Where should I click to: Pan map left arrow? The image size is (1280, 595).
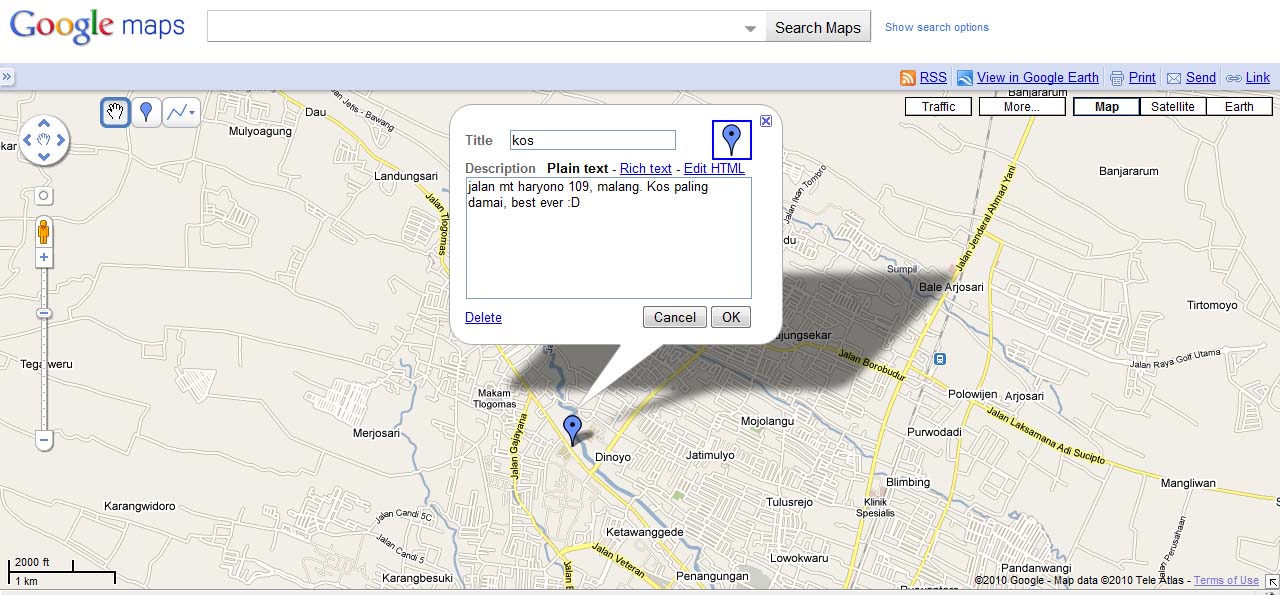[x=28, y=140]
